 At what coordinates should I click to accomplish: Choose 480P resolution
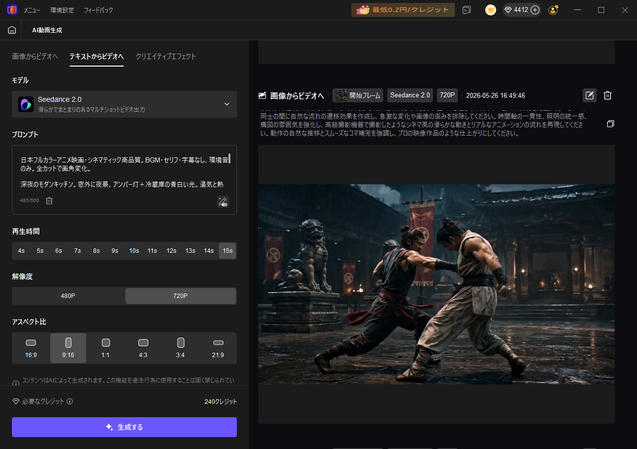tap(68, 296)
